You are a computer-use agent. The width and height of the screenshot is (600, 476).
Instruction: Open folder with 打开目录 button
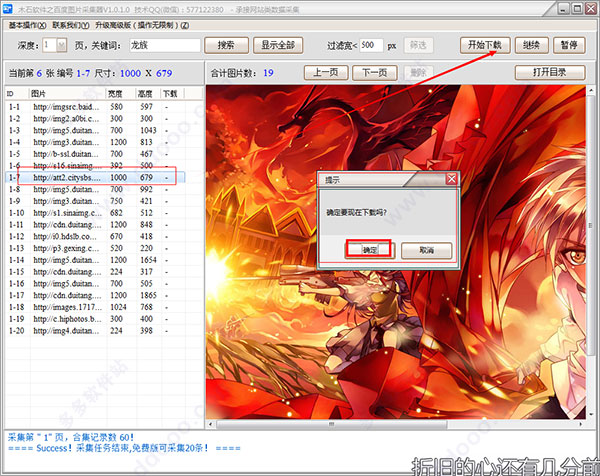550,72
